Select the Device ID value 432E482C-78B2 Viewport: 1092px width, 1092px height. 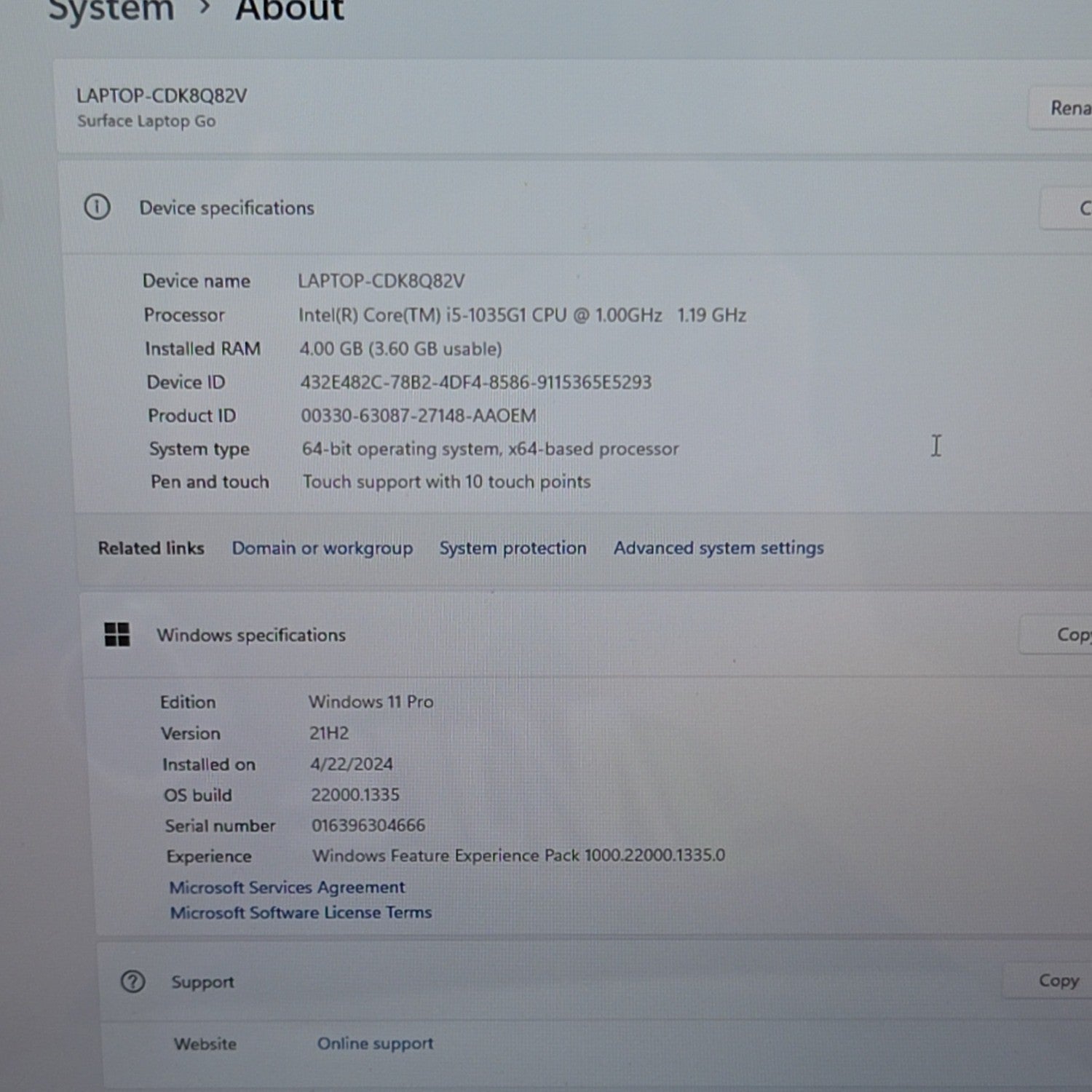[475, 382]
